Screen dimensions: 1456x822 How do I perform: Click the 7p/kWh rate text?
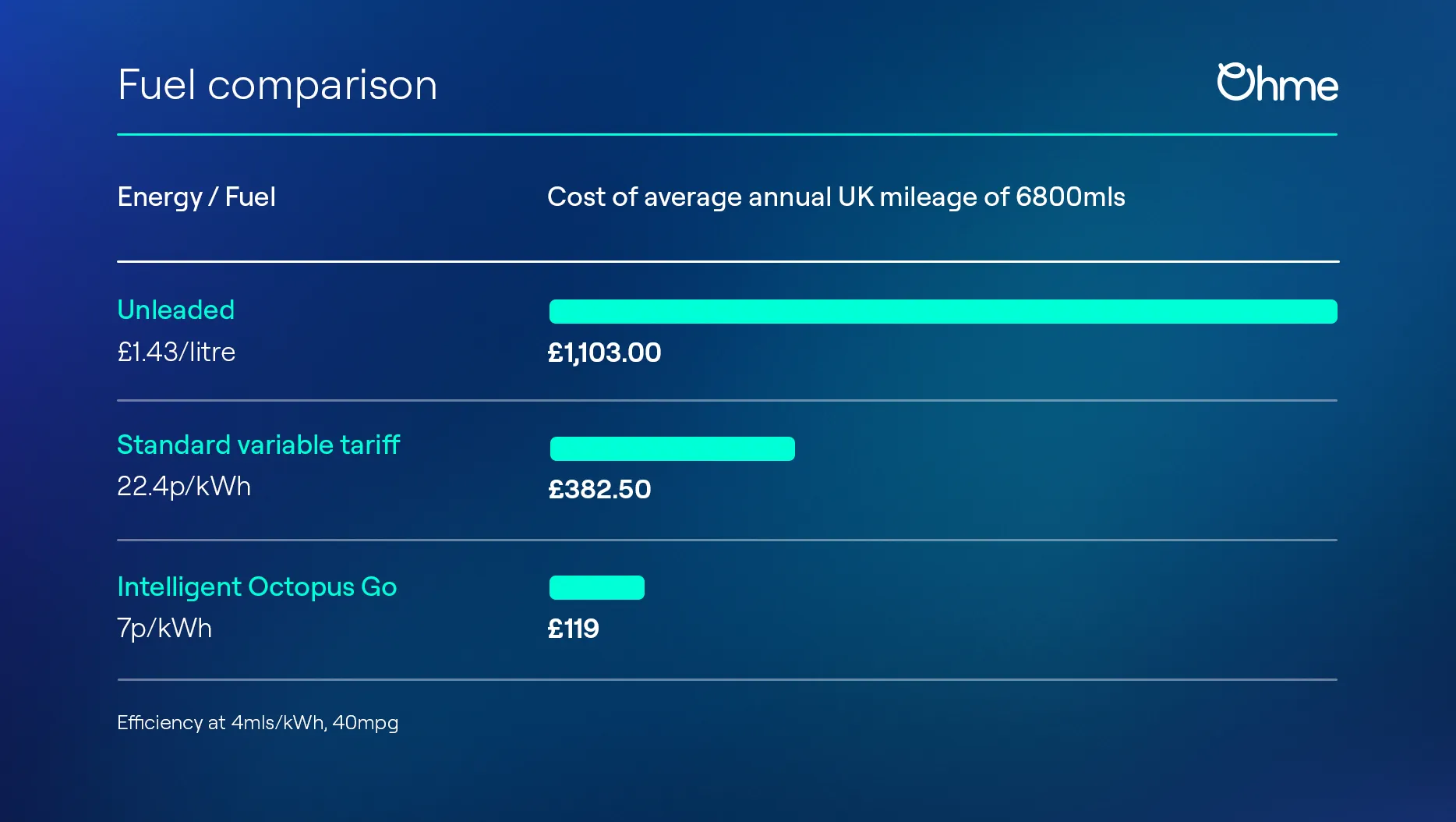coord(164,628)
